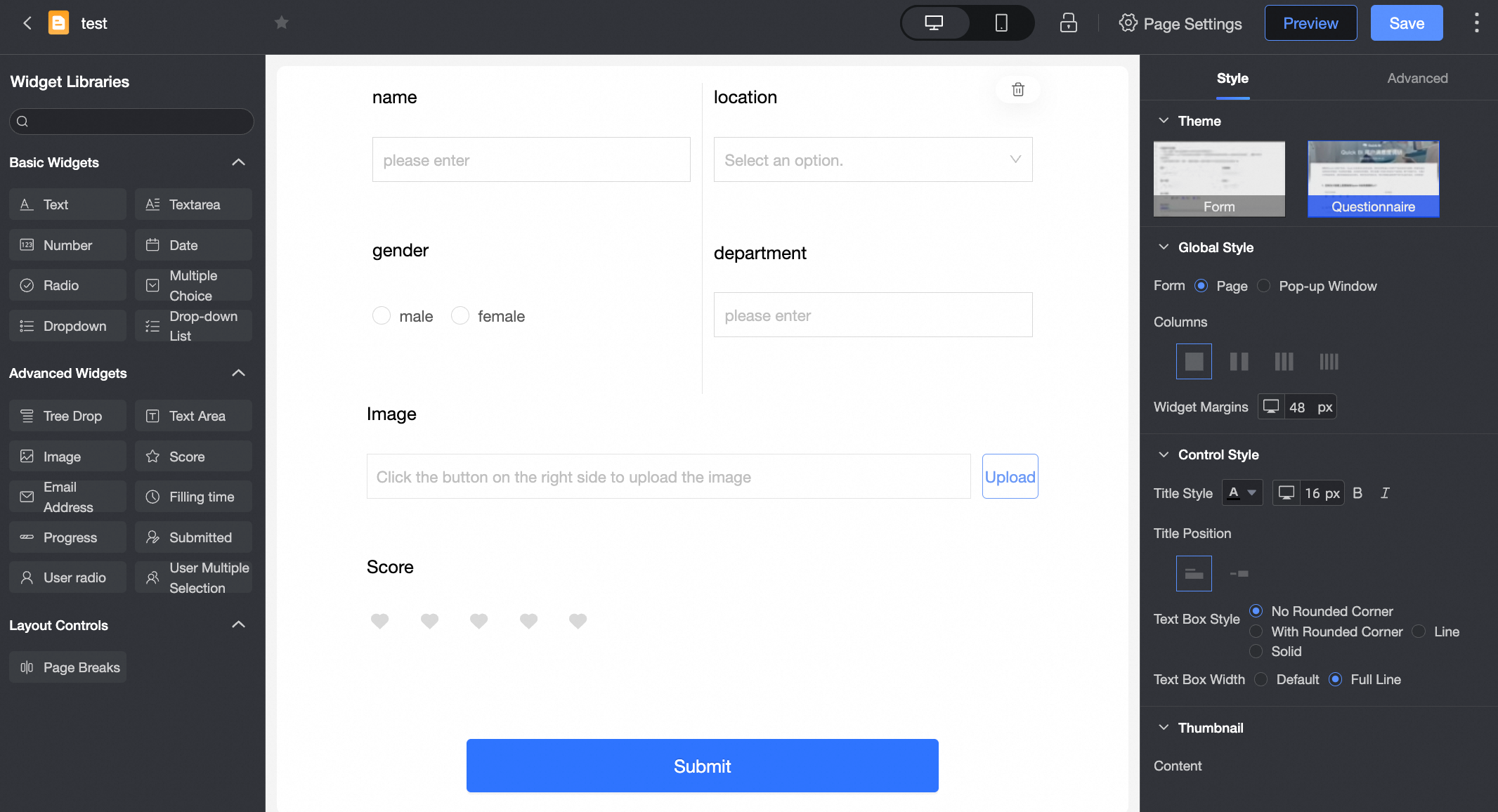Open the location dropdown field
The height and width of the screenshot is (812, 1498).
pyautogui.click(x=873, y=160)
